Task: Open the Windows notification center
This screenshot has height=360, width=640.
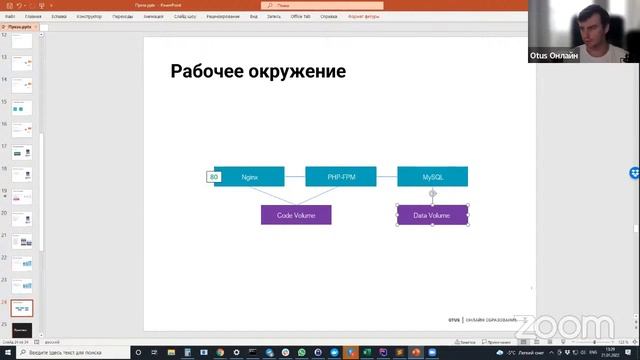Action: click(x=628, y=353)
